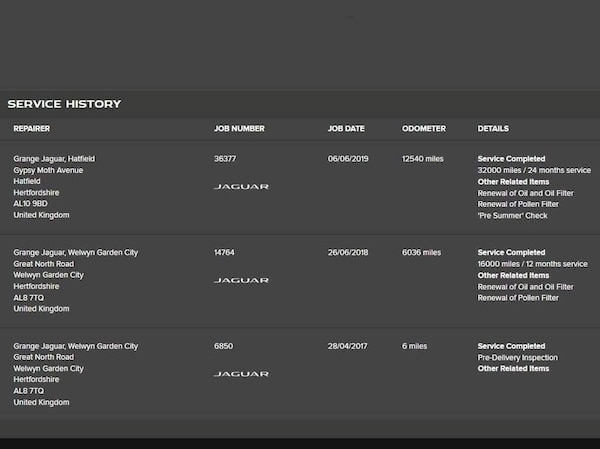Click the JOB DATE column header
The height and width of the screenshot is (449, 600).
347,129
